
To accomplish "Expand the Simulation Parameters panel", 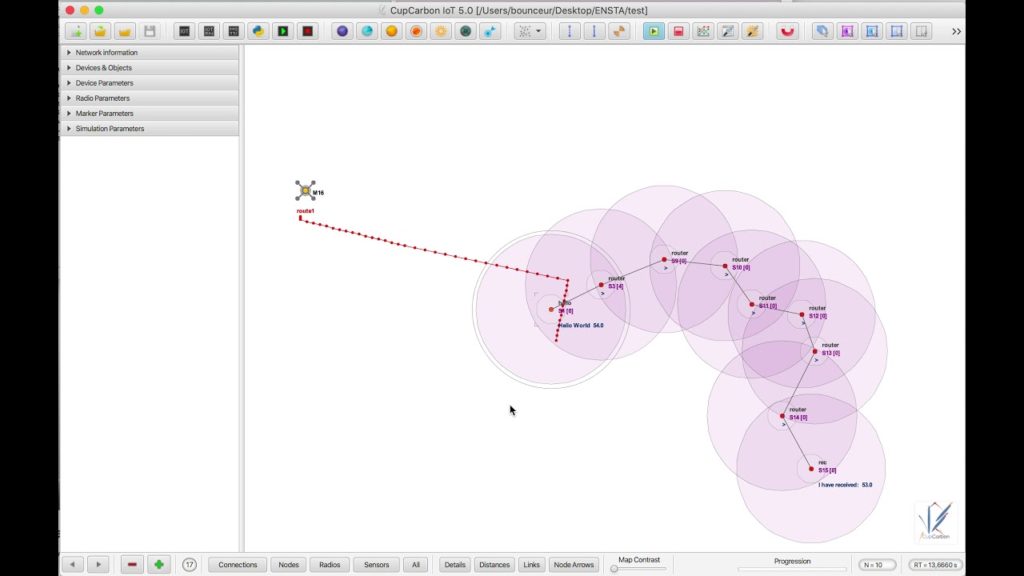I will coord(150,129).
